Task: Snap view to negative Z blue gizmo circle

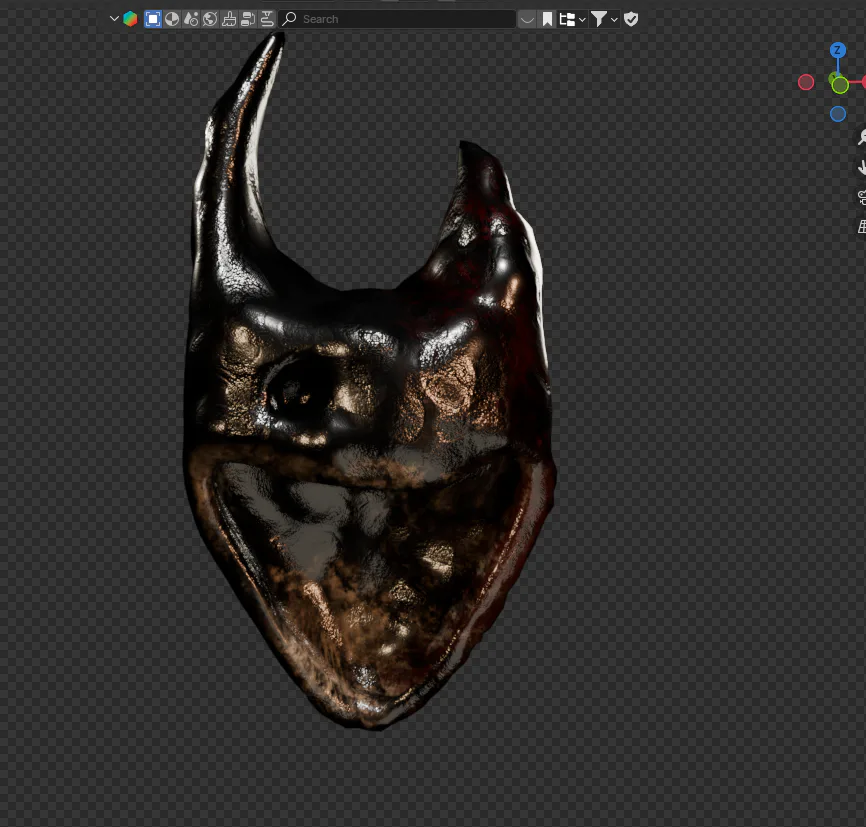Action: [838, 114]
